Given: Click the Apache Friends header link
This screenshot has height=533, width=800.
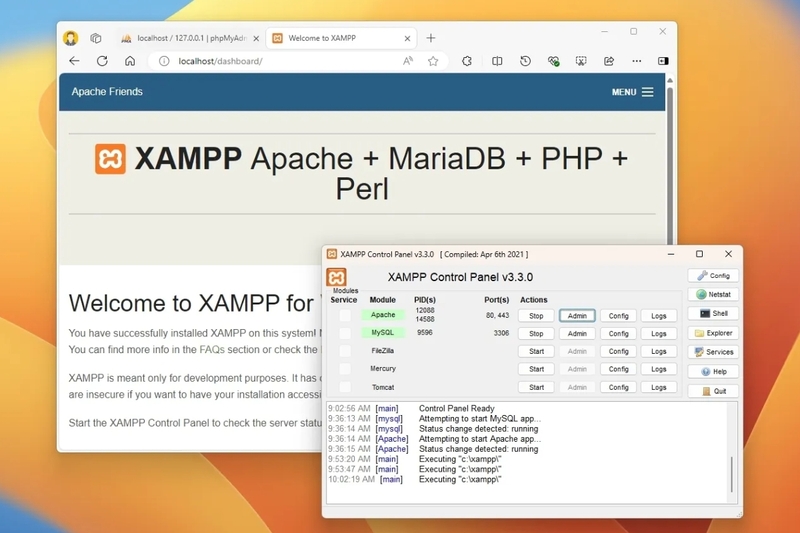Looking at the screenshot, I should tap(107, 92).
